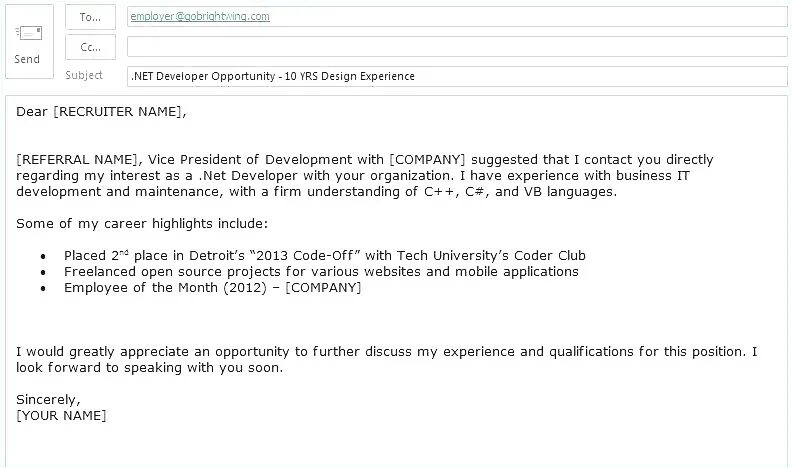Click on [REFERRAL NAME] placeholder text
This screenshot has height=468, width=792.
pyautogui.click(x=77, y=160)
